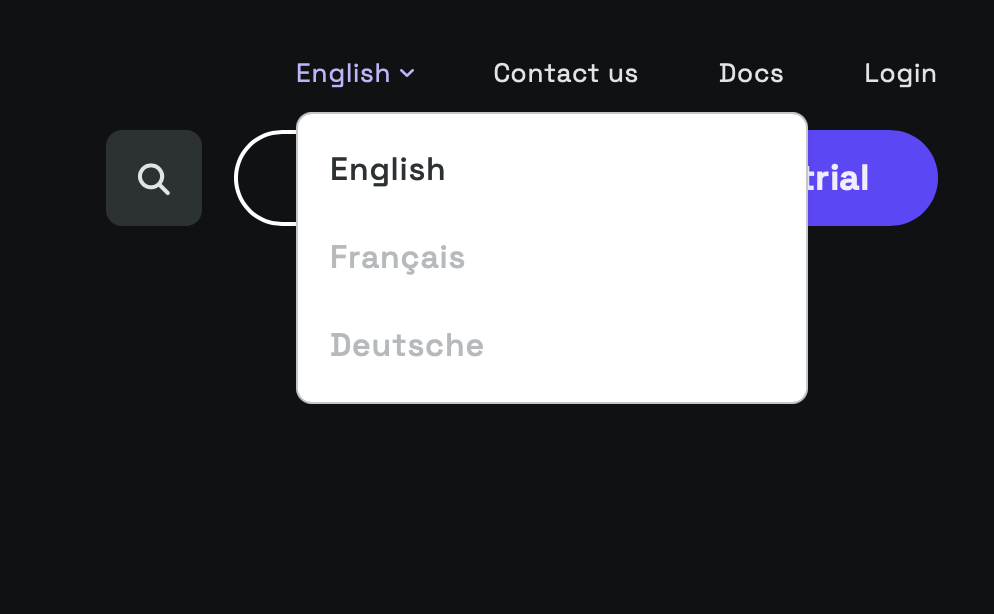The image size is (994, 614).
Task: Select Deutsche from the language list
Action: pyautogui.click(x=406, y=346)
